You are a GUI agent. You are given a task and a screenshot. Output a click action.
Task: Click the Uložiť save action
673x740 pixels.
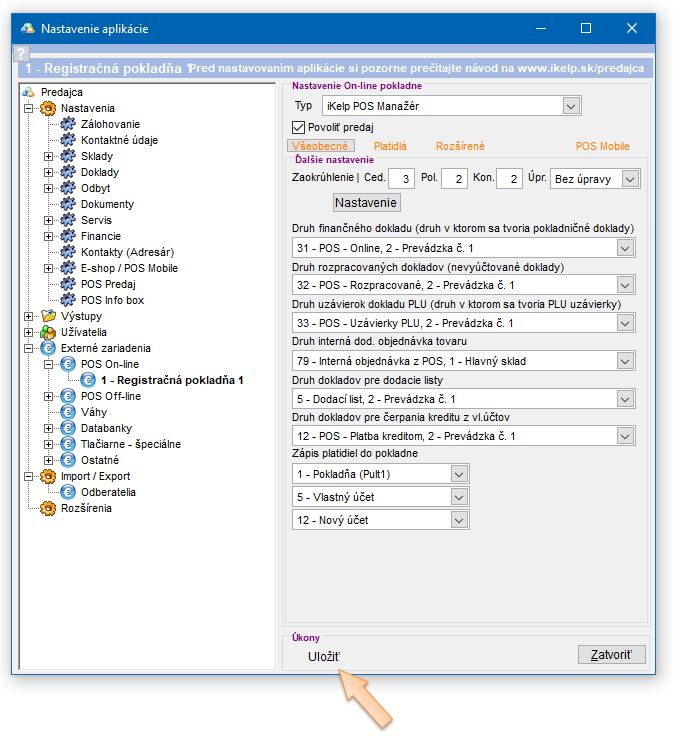click(324, 655)
